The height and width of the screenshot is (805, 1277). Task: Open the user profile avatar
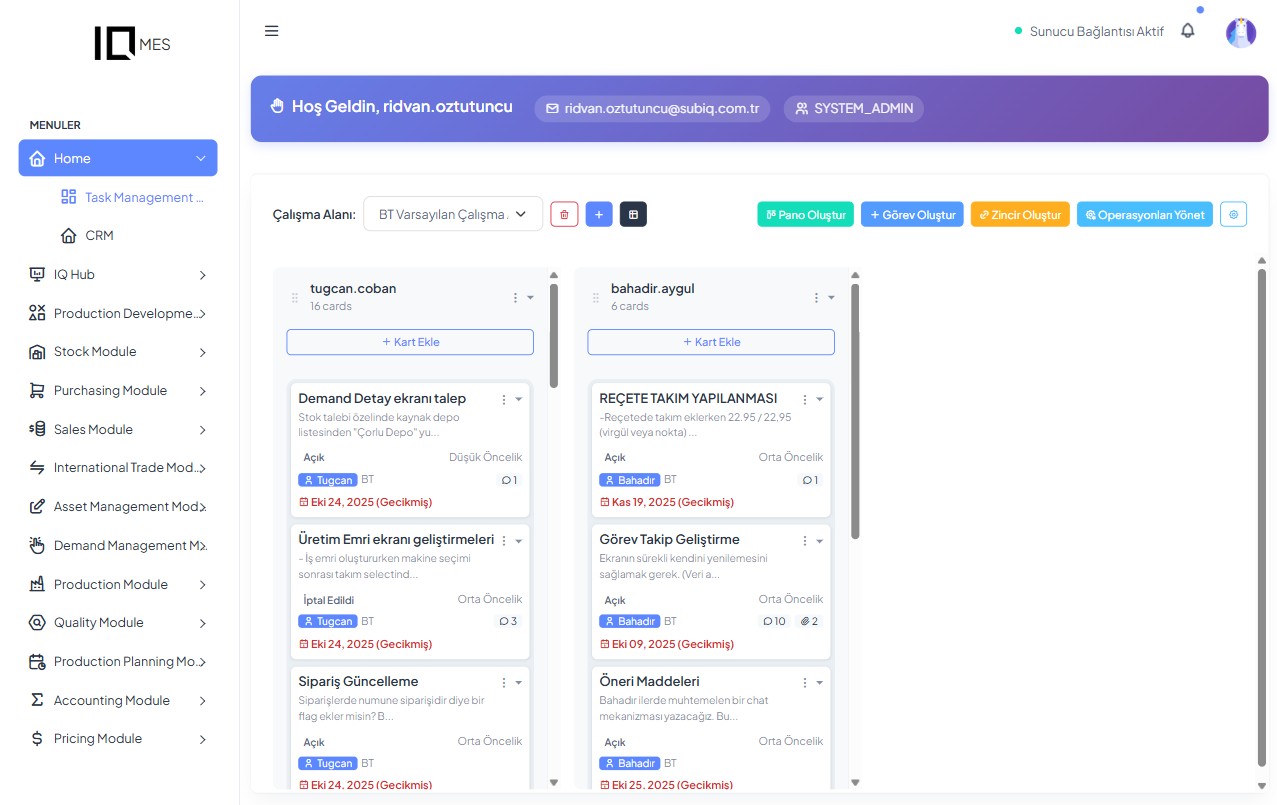pos(1240,32)
